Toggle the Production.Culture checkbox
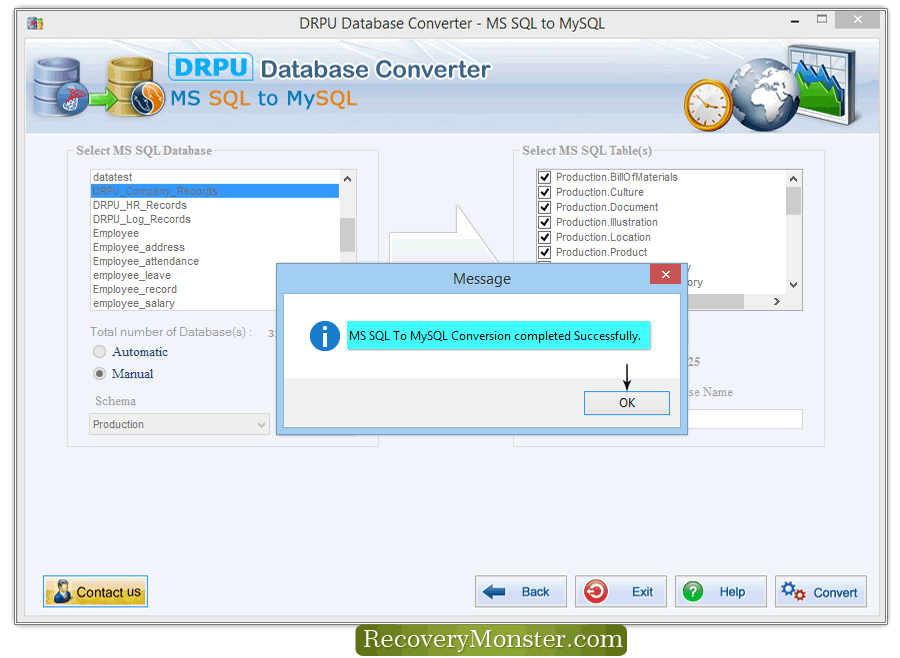Image resolution: width=900 pixels, height=658 pixels. pos(544,192)
